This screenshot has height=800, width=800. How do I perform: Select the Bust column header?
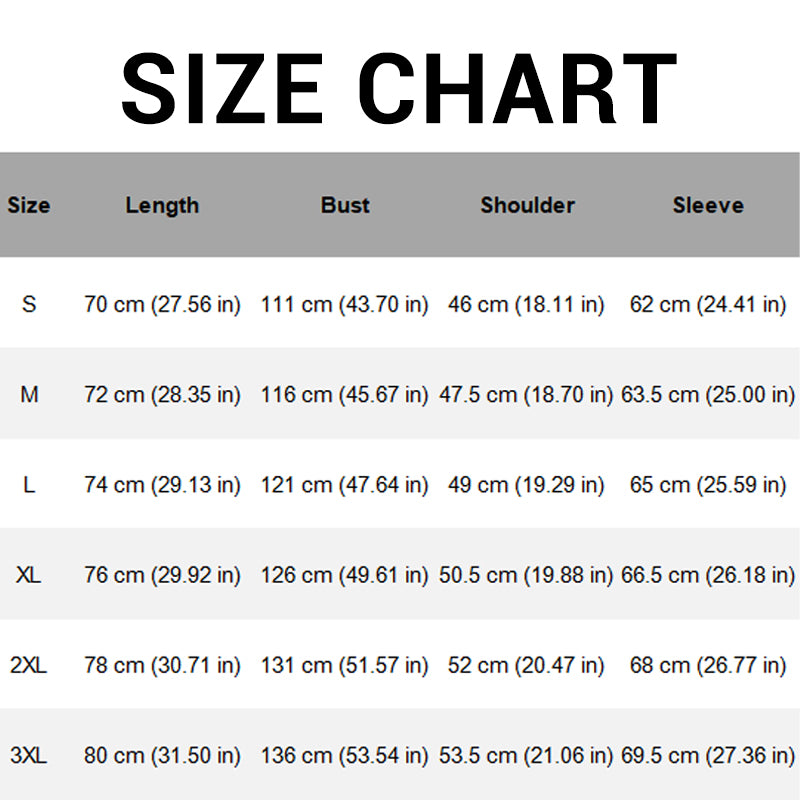345,205
